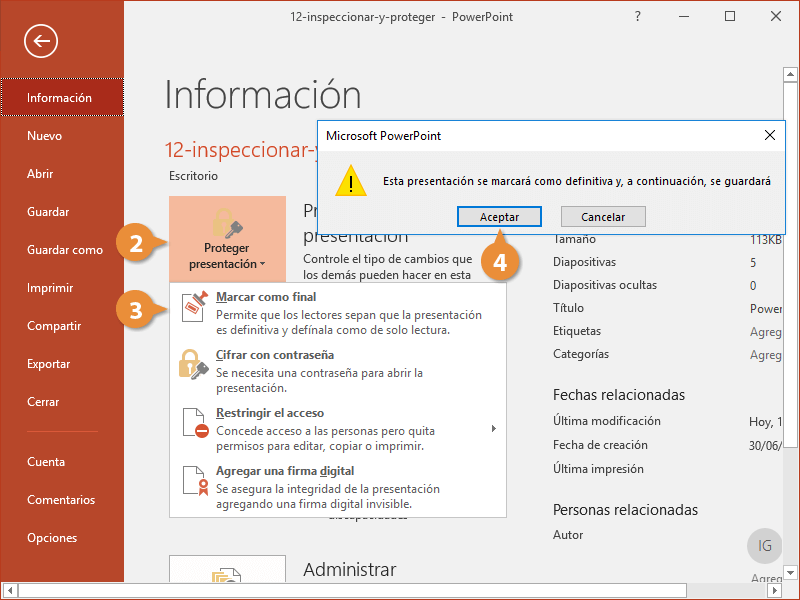The height and width of the screenshot is (600, 800).
Task: Select Información in the sidebar
Action: click(x=60, y=98)
